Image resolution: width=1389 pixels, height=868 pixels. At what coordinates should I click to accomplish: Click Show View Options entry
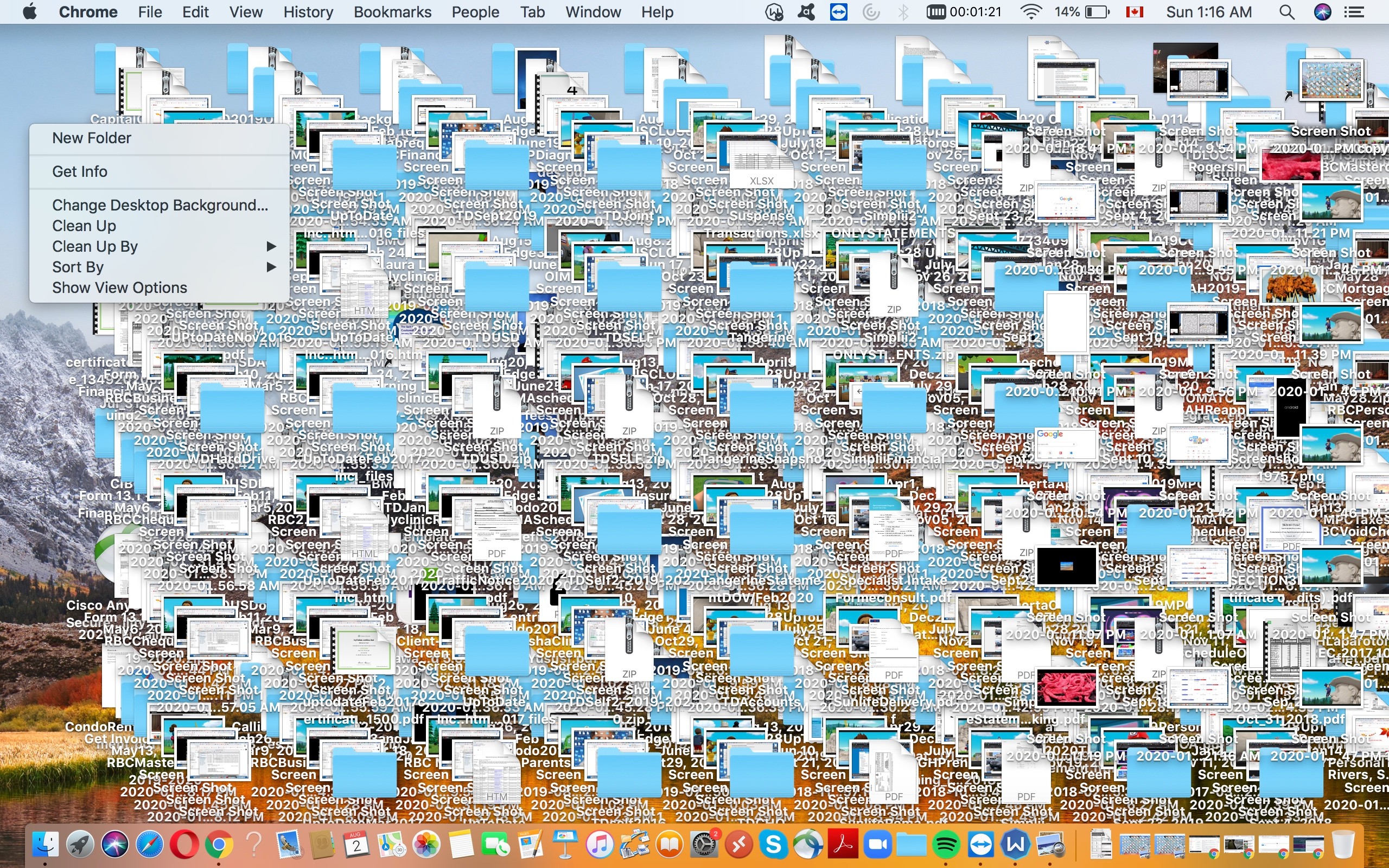[x=119, y=288]
